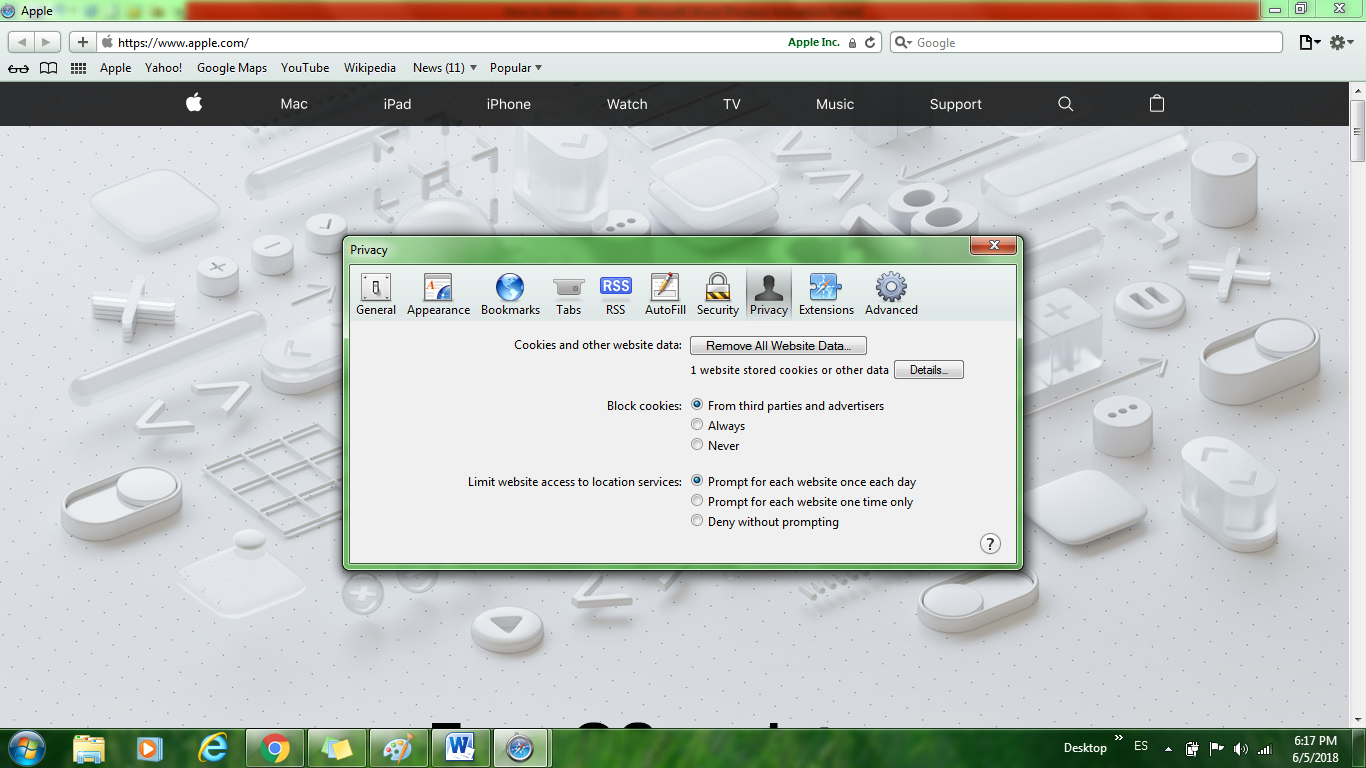1366x768 pixels.
Task: Open the Safari settings gear menu
Action: point(1342,42)
